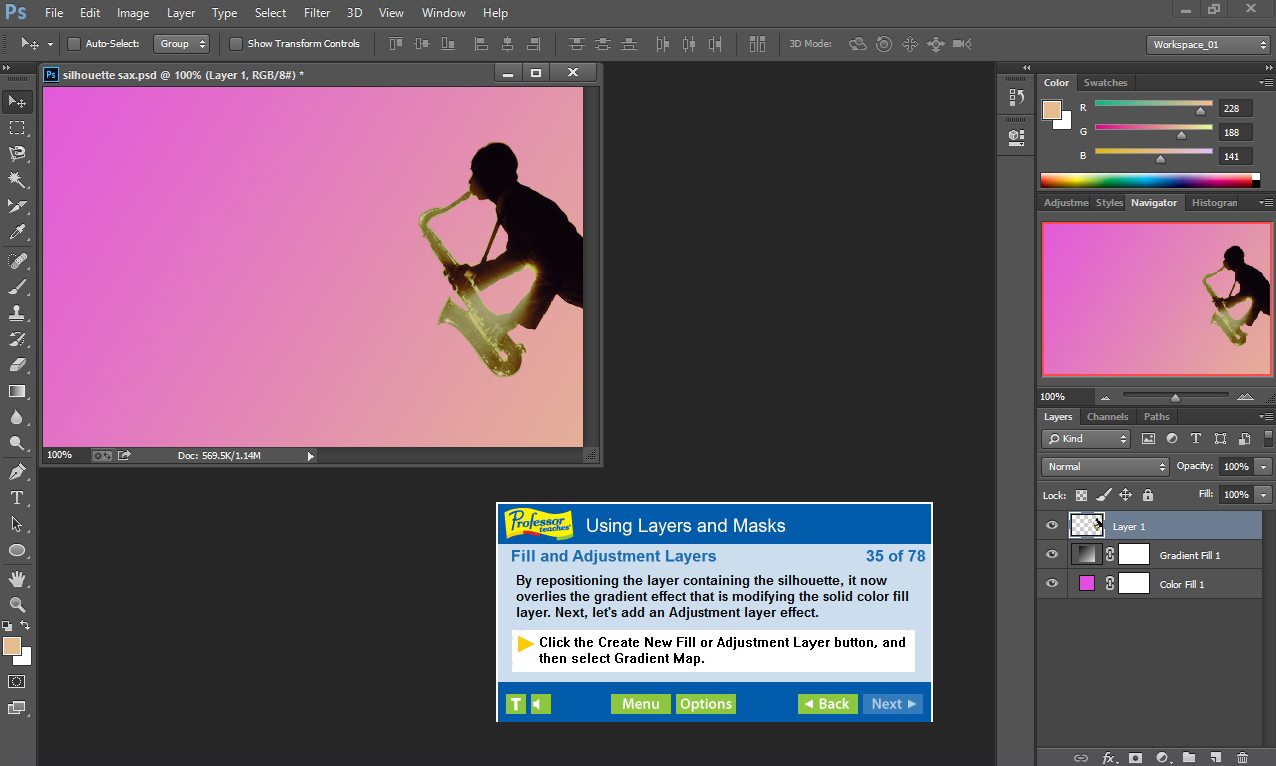Enable the Auto-Select checkbox
This screenshot has width=1276, height=766.
click(x=74, y=43)
